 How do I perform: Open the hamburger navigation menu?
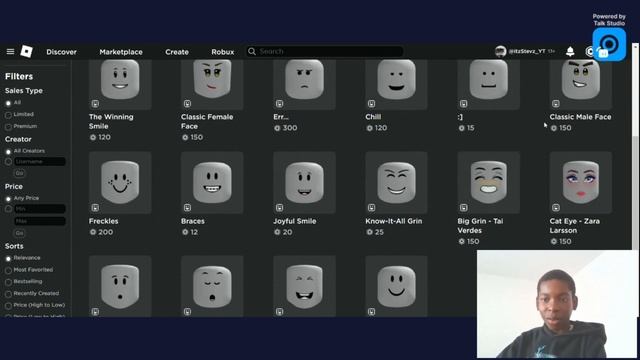coord(10,51)
